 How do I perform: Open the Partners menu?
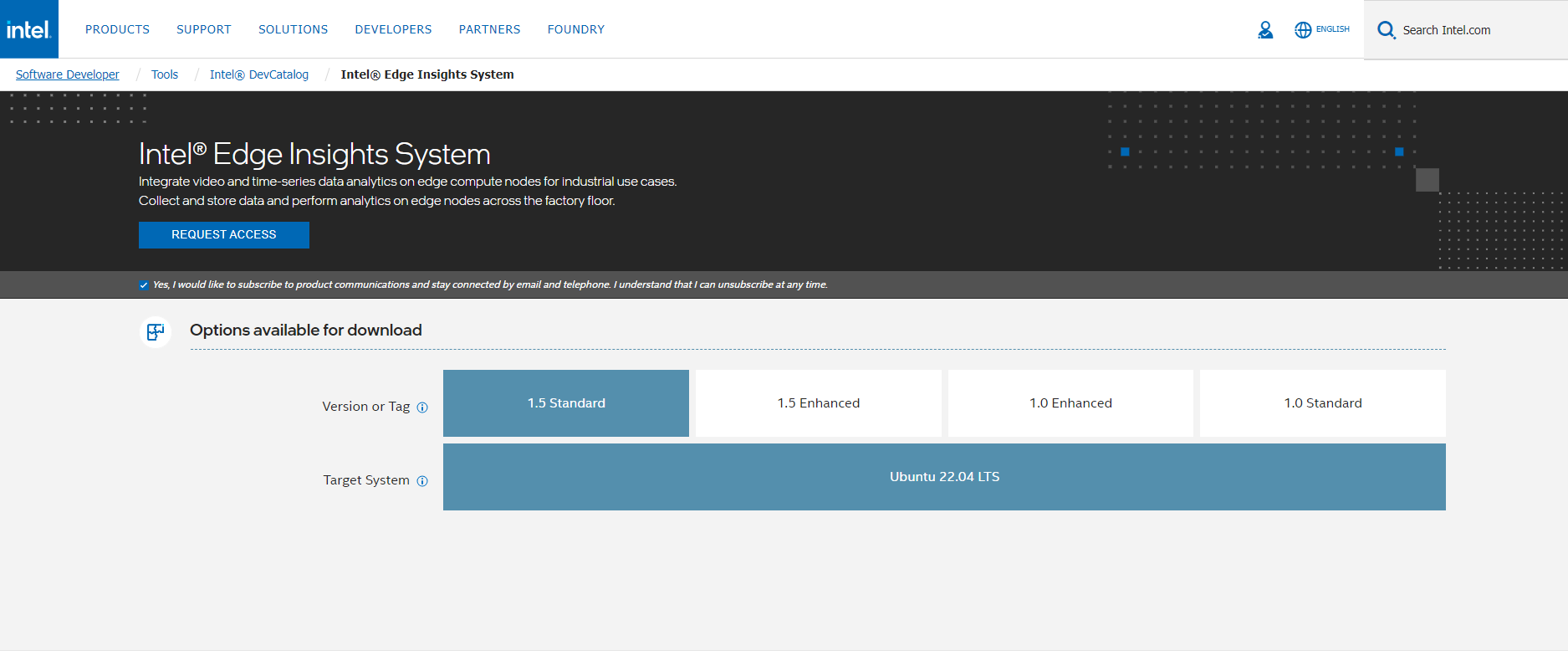[x=490, y=29]
